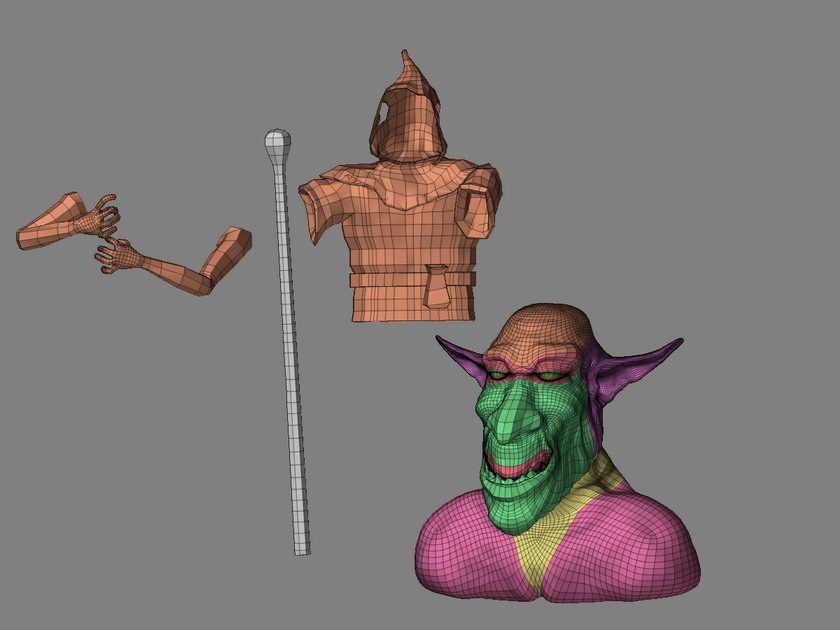
Task: Select the gray staff wireframe mesh
Action: [288, 343]
